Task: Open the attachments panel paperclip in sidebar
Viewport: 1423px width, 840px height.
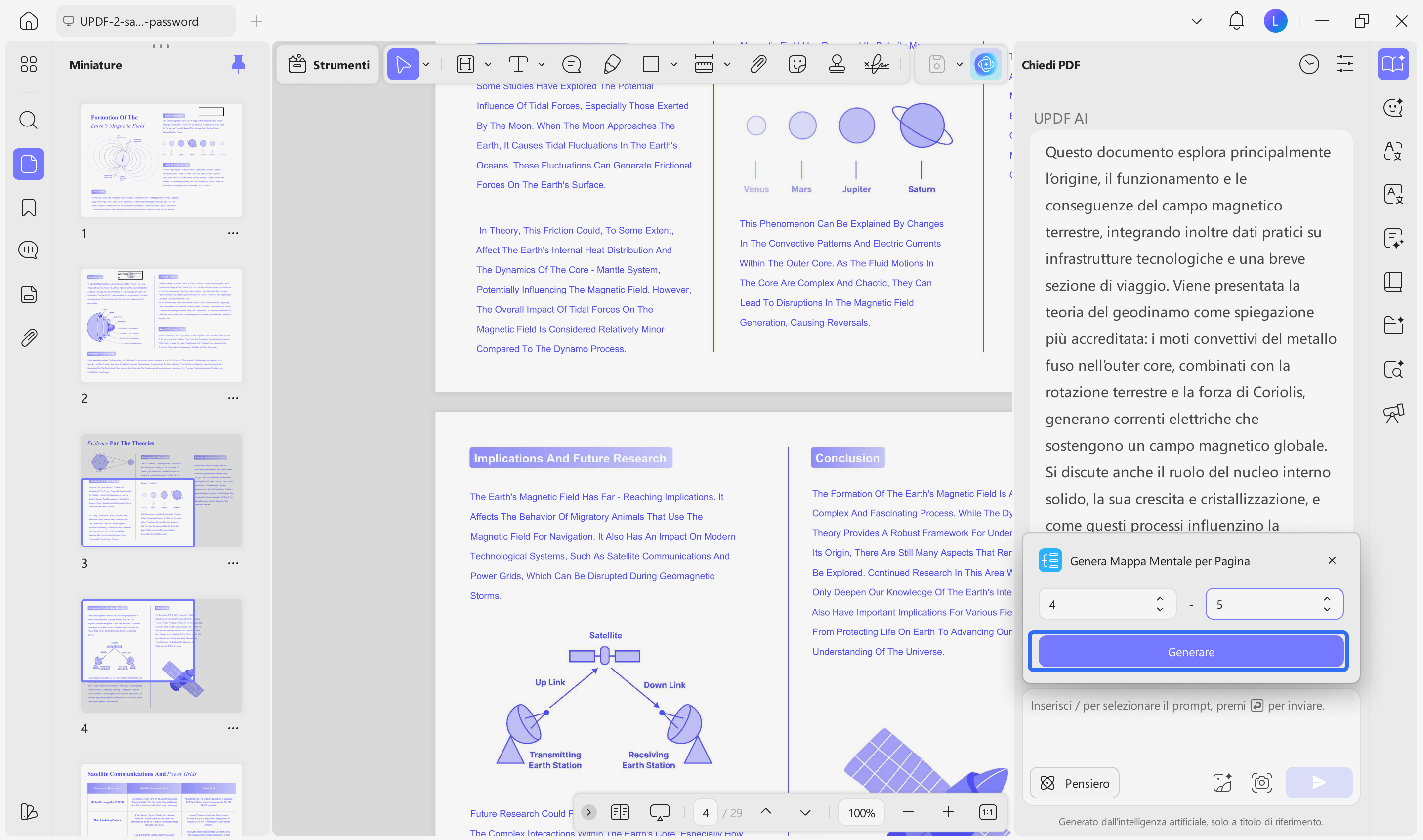Action: coord(28,338)
